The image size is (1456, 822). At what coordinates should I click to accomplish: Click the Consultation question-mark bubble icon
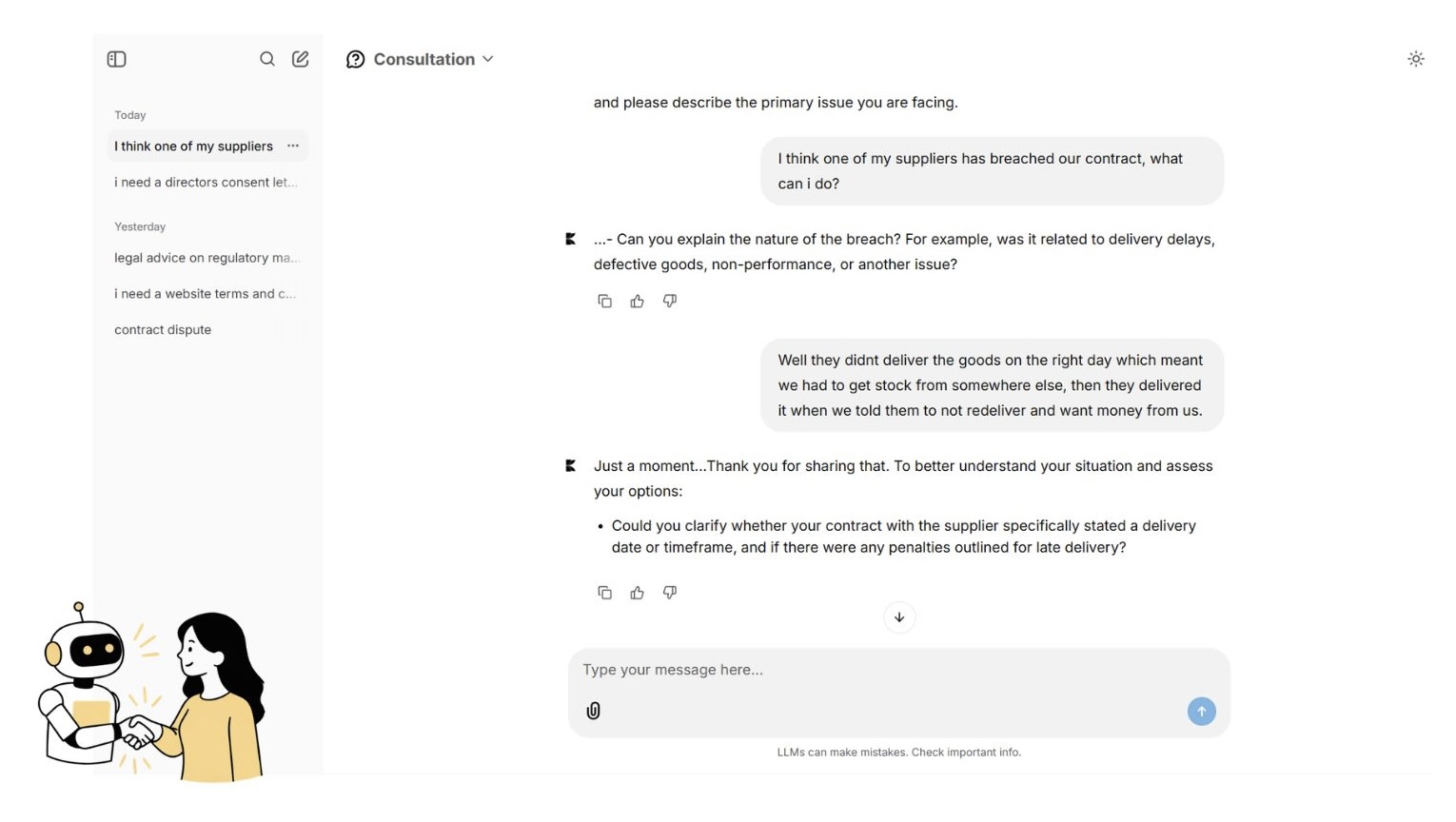tap(355, 59)
